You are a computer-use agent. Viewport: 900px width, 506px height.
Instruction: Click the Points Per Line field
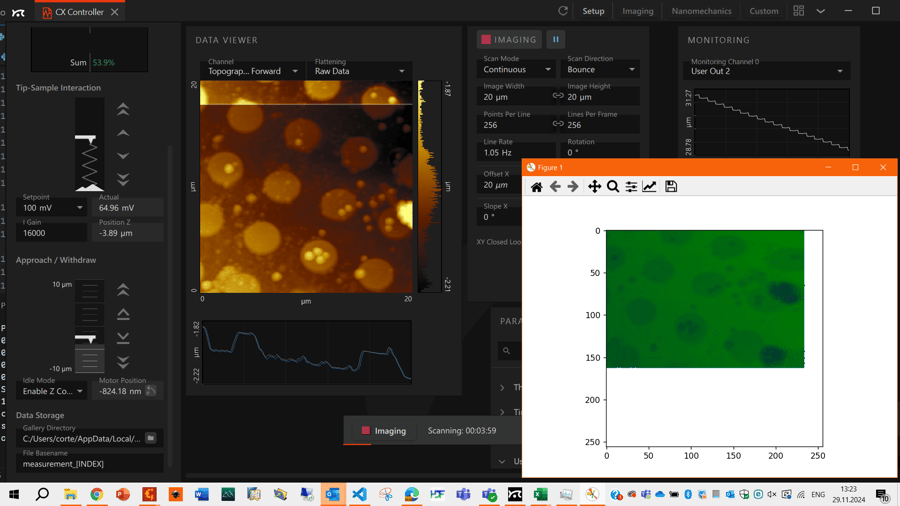click(x=514, y=122)
